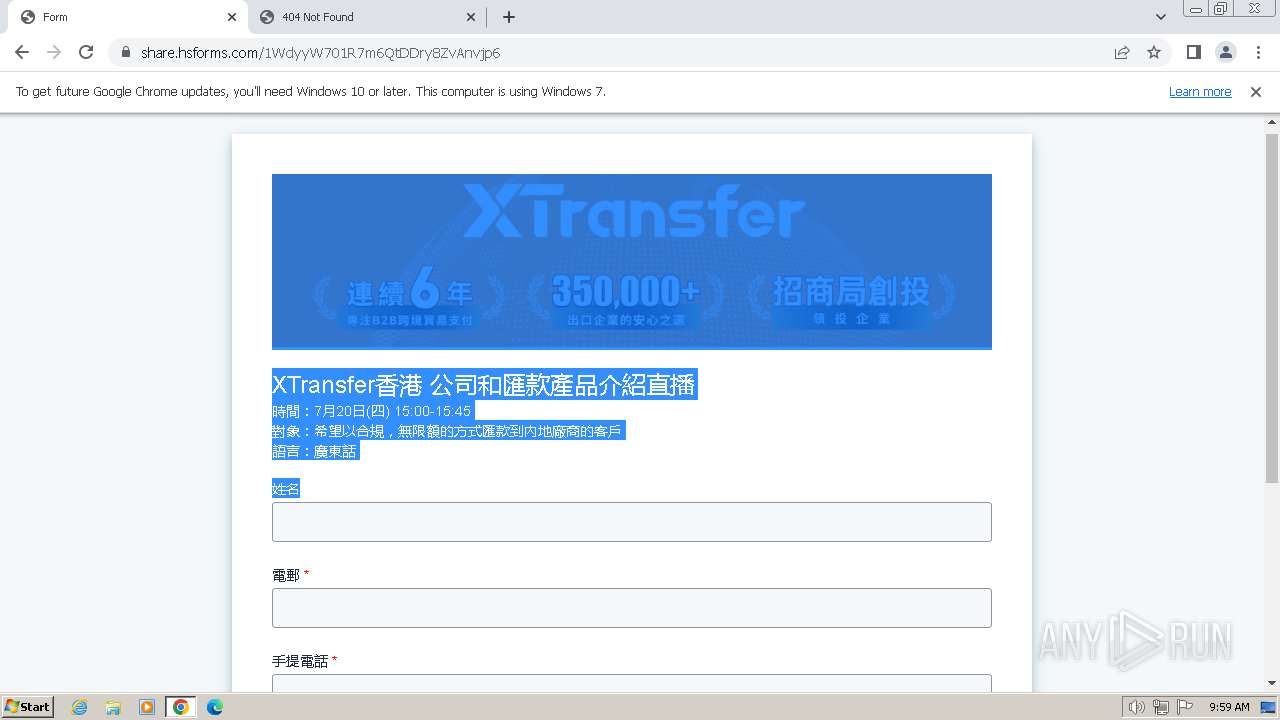Open the Chrome three-dot menu
The width and height of the screenshot is (1280, 720).
click(x=1258, y=53)
